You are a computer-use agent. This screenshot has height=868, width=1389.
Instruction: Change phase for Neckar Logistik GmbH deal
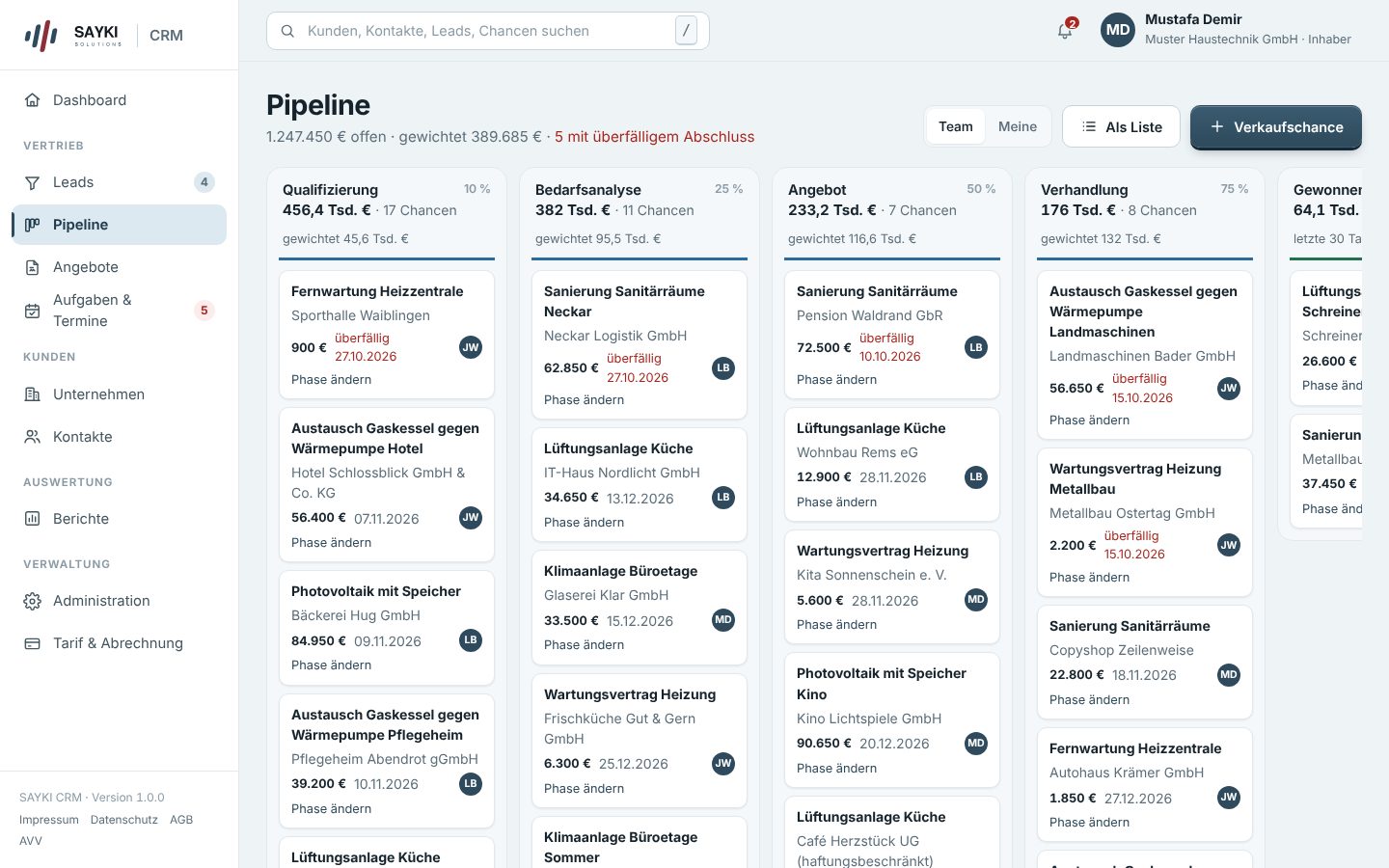[585, 400]
